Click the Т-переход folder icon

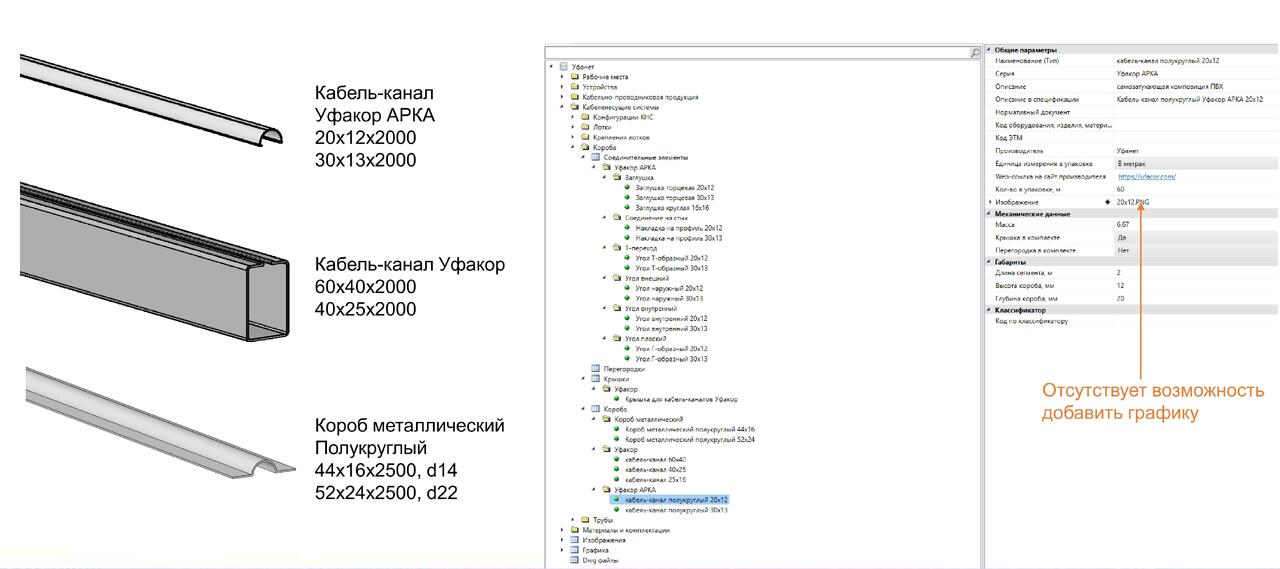[617, 248]
